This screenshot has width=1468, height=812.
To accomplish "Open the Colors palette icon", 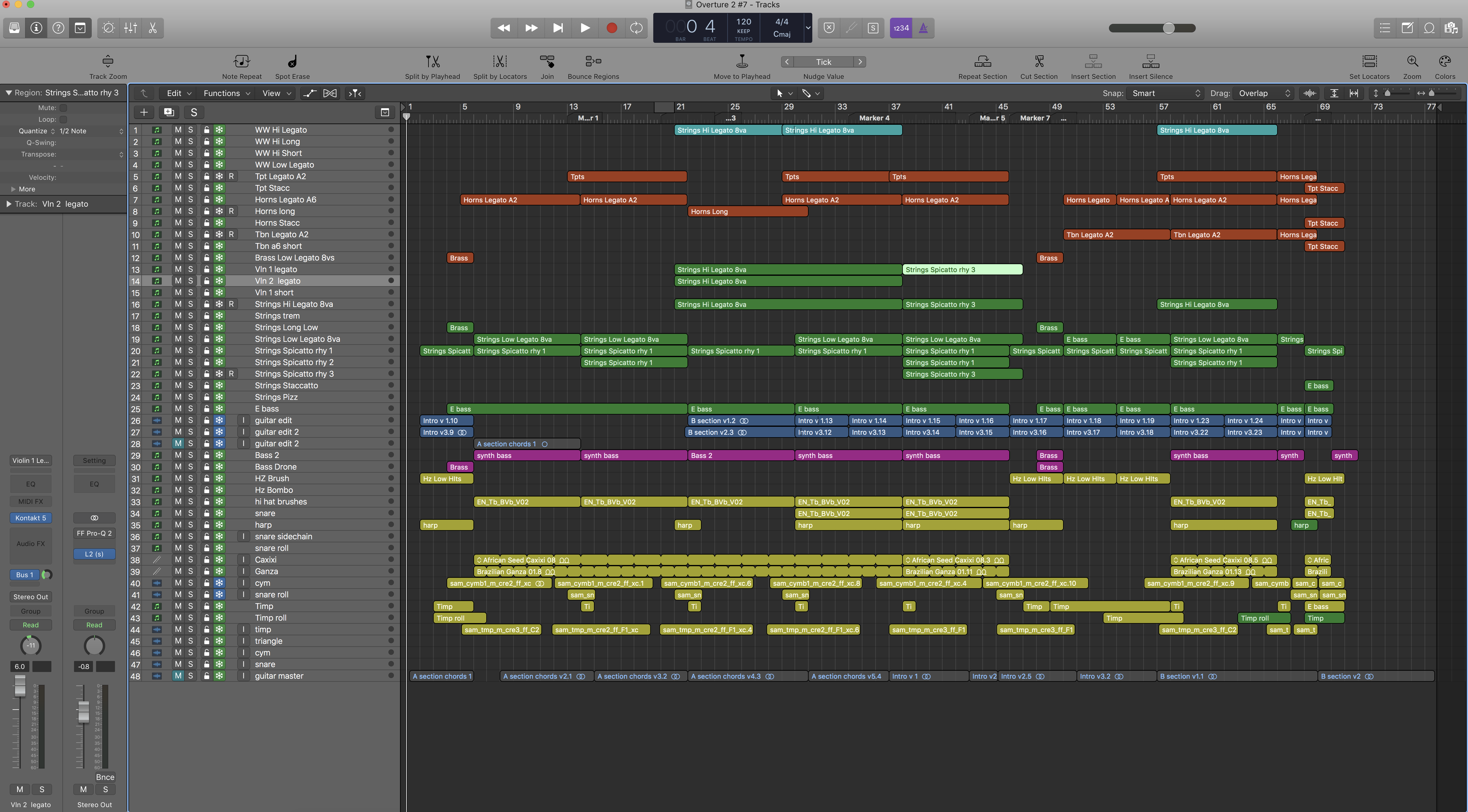I will coord(1445,61).
